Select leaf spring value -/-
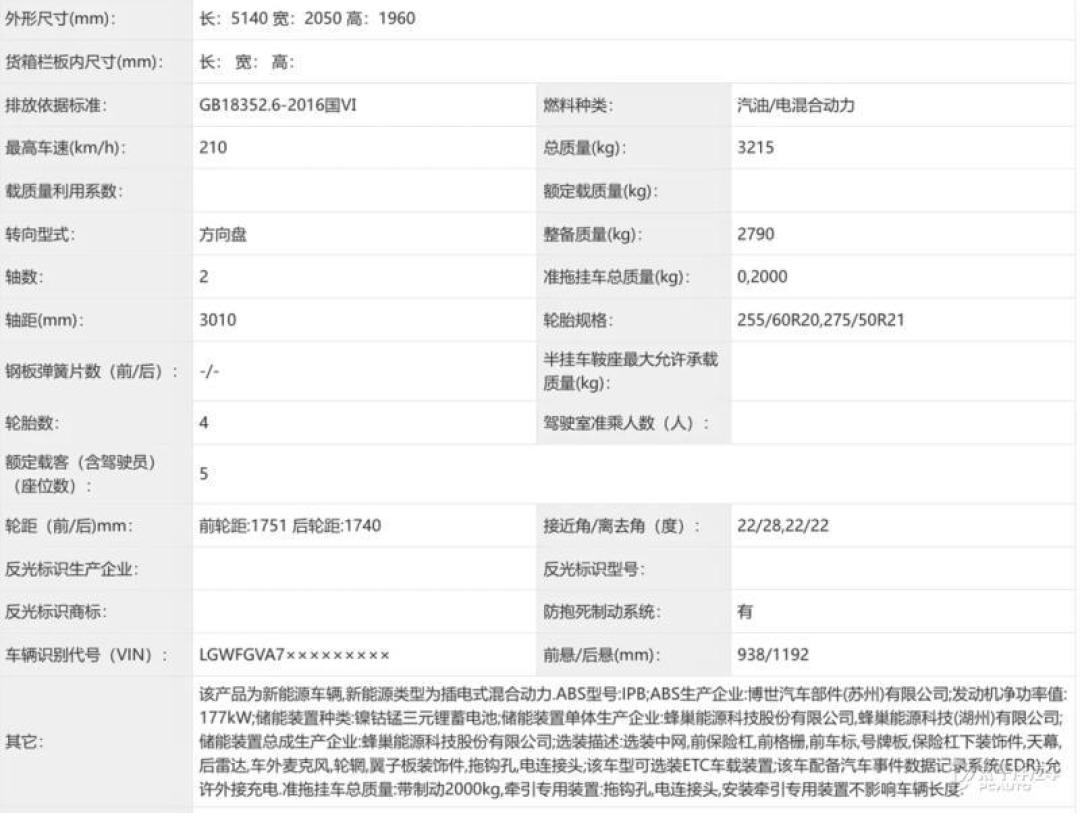1080x813 pixels. pyautogui.click(x=209, y=372)
